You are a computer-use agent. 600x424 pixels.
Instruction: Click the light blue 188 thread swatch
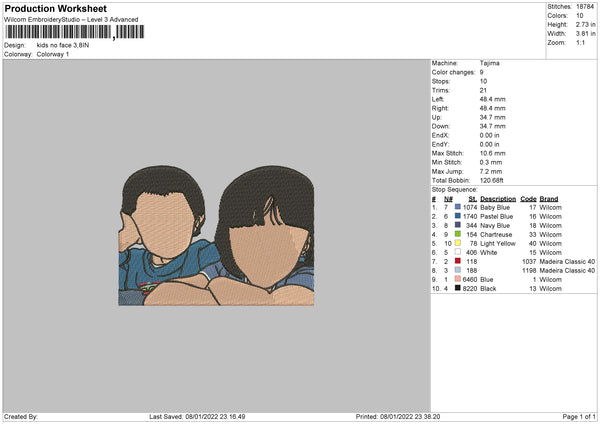[458, 270]
